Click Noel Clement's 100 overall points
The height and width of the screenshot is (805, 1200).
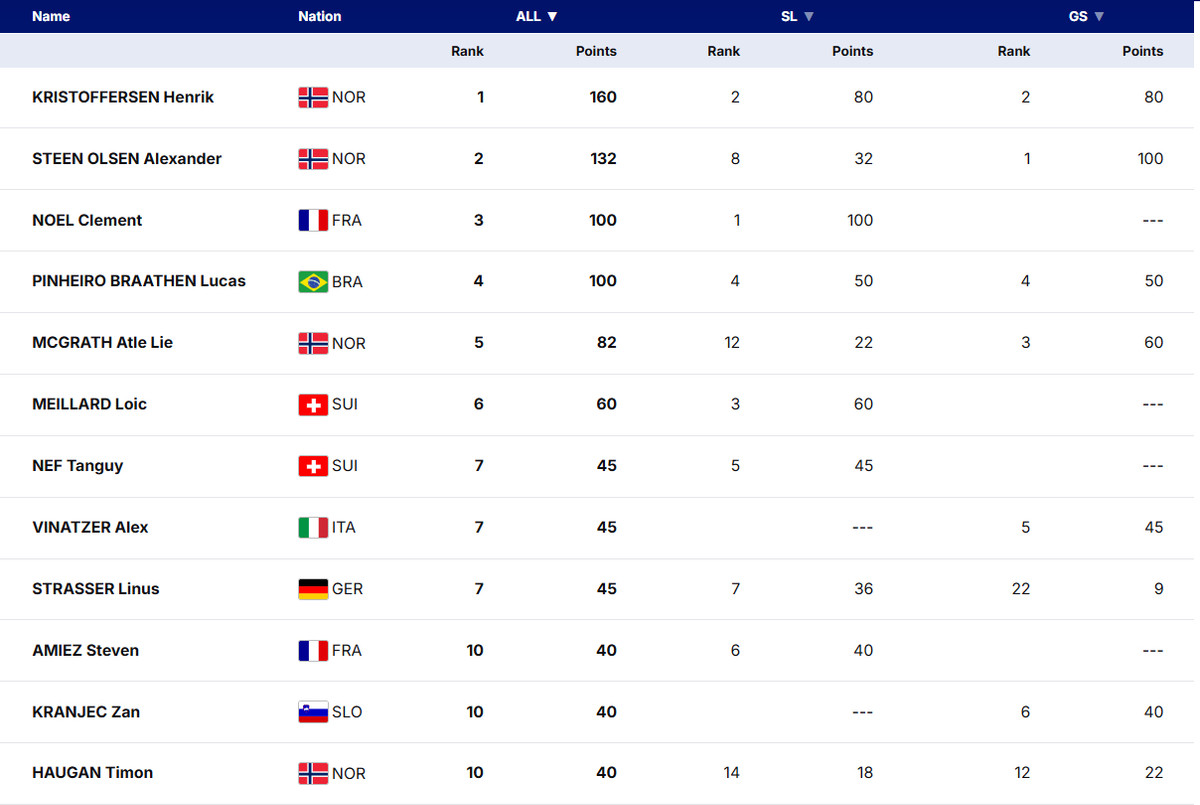click(602, 221)
